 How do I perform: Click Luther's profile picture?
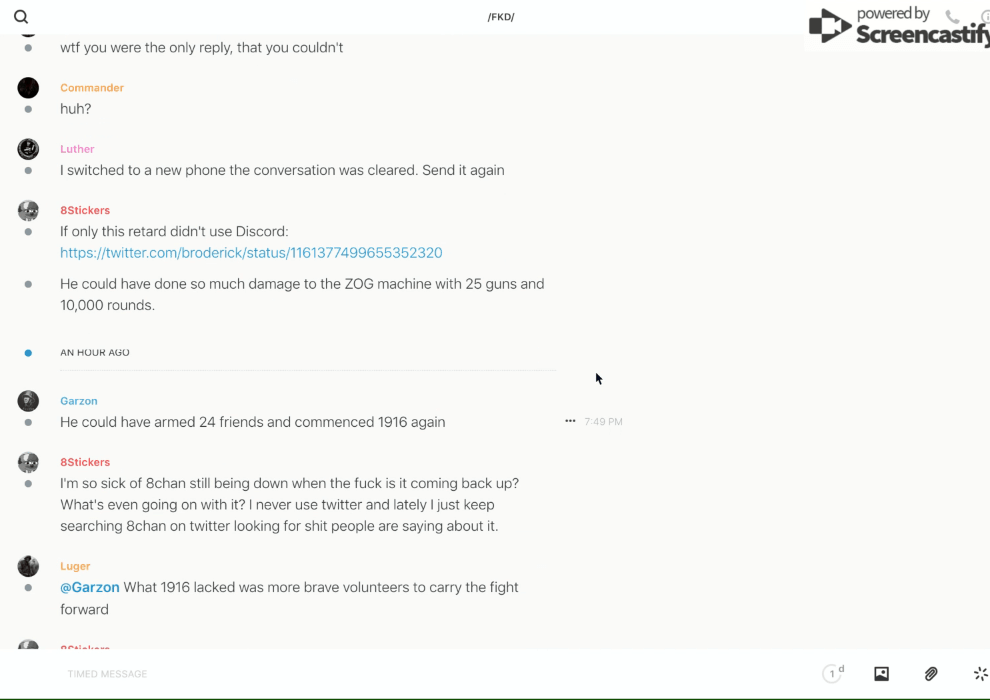click(28, 149)
